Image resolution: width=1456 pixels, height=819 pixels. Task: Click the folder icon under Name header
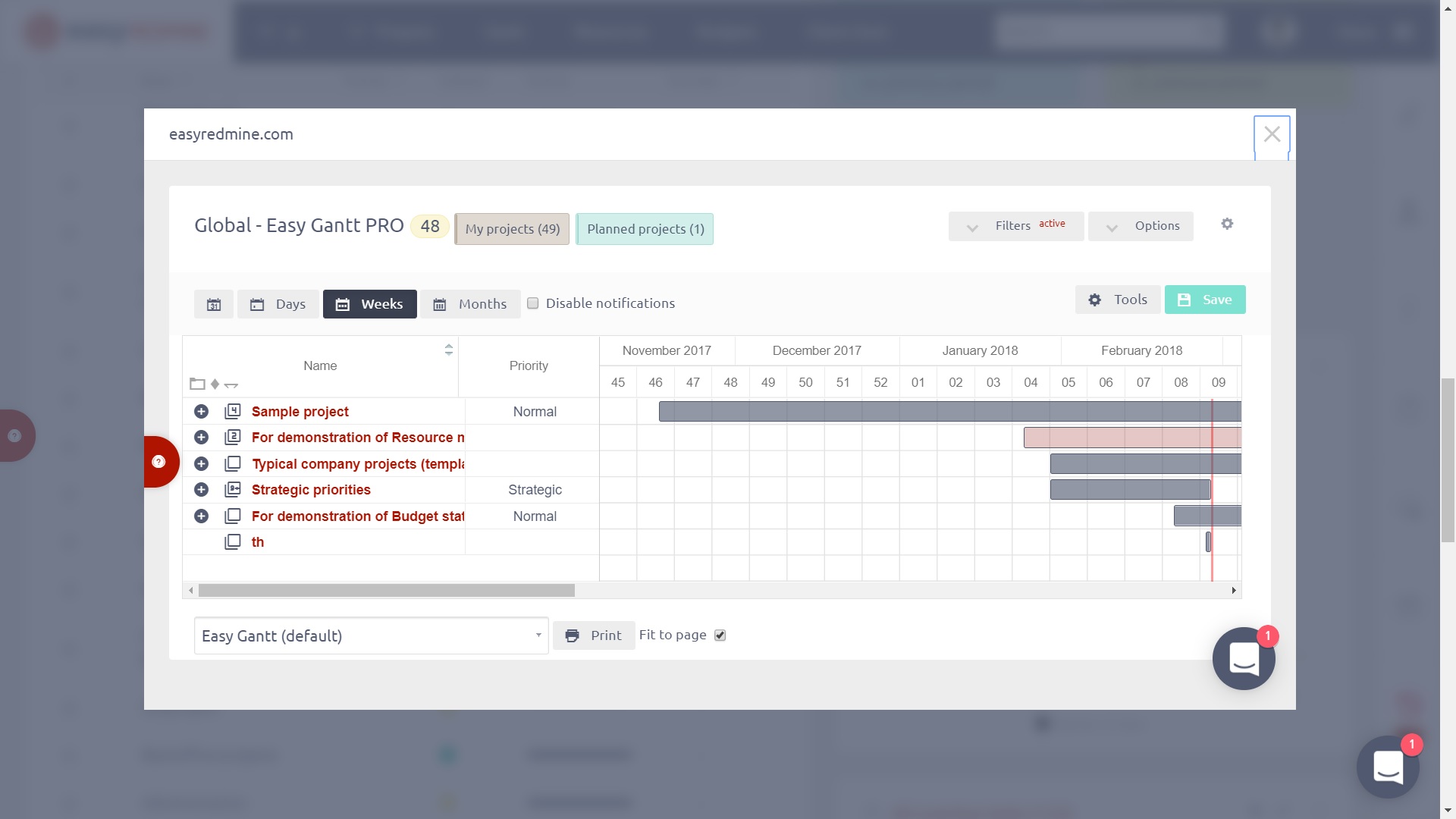point(197,384)
